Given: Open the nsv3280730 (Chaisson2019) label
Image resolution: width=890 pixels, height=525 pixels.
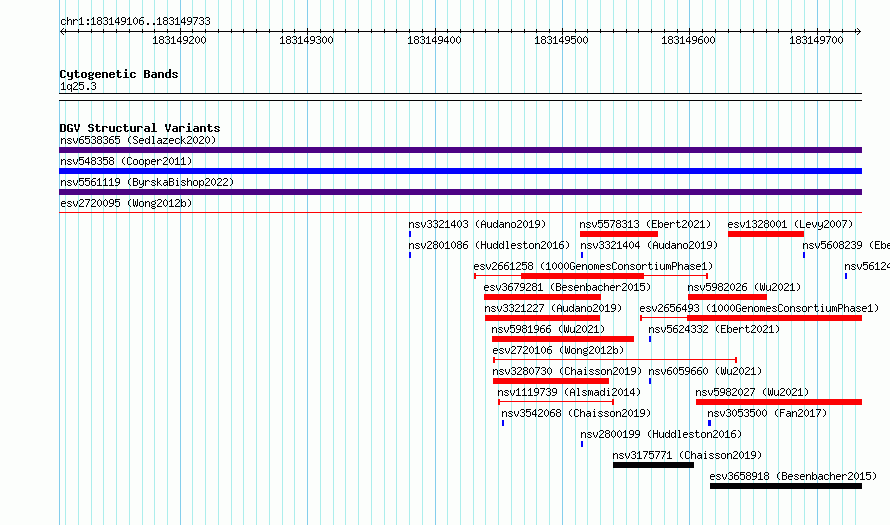Looking at the screenshot, I should [x=567, y=371].
